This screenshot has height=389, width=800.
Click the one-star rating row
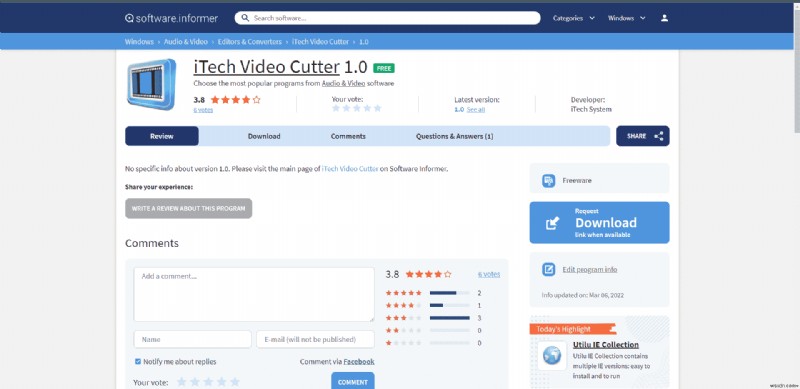pos(434,343)
